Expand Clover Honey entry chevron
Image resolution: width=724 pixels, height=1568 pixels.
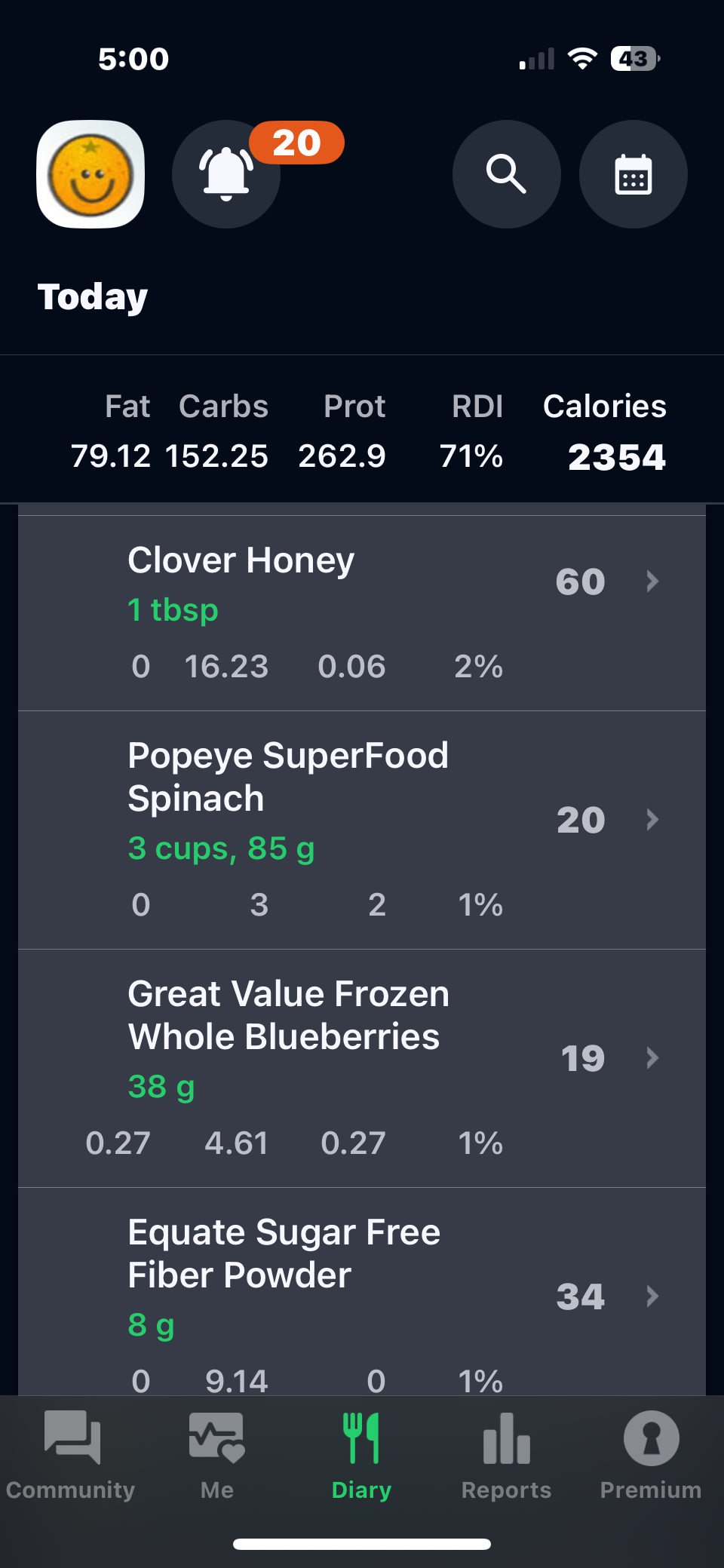pos(652,581)
